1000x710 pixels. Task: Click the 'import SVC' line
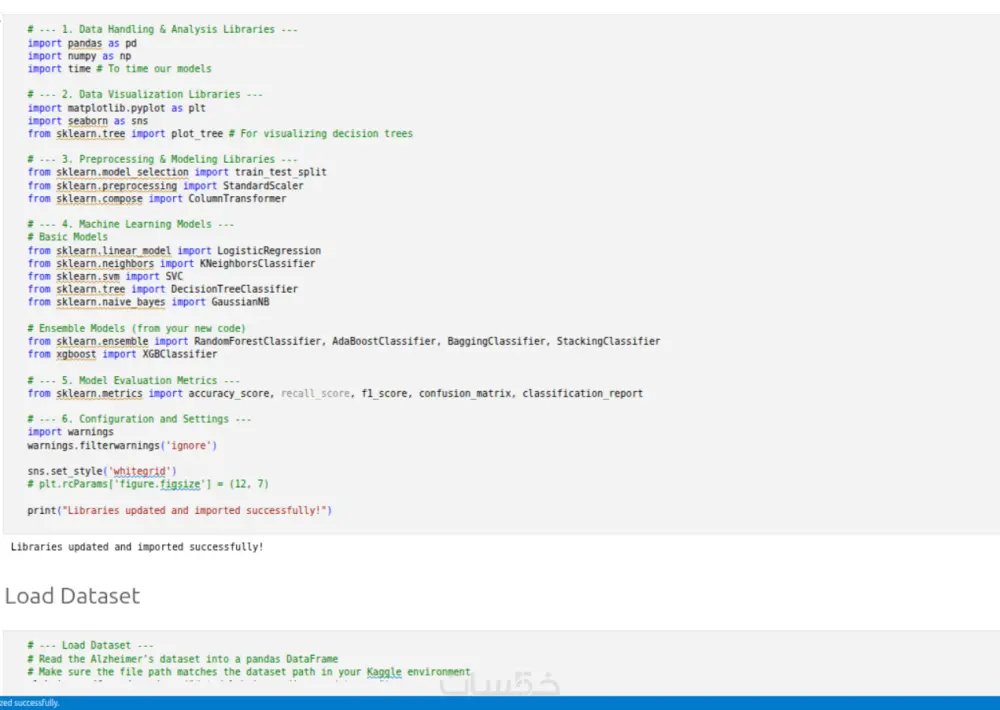[105, 276]
